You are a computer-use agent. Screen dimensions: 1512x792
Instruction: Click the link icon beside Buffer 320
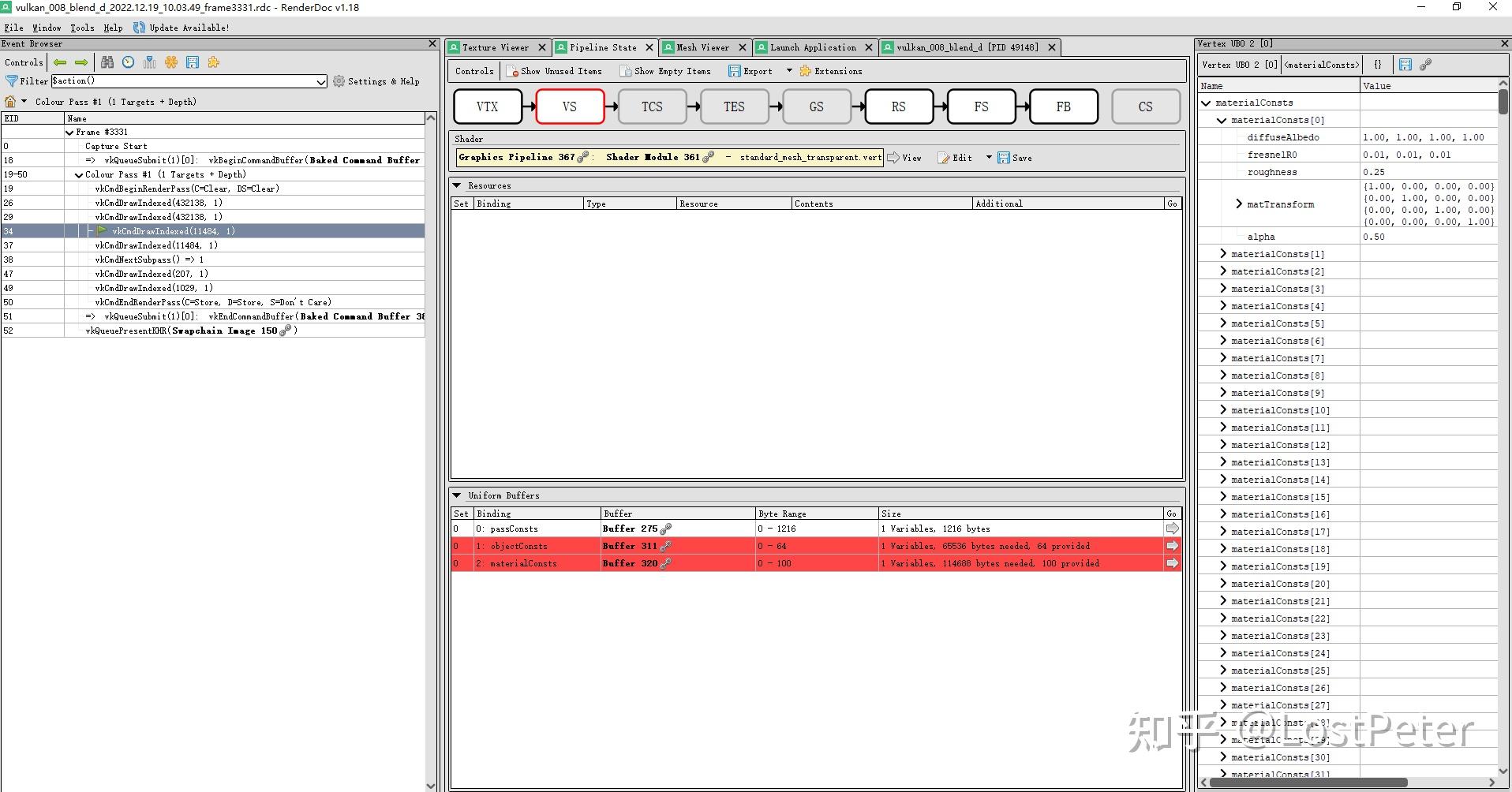click(x=666, y=563)
